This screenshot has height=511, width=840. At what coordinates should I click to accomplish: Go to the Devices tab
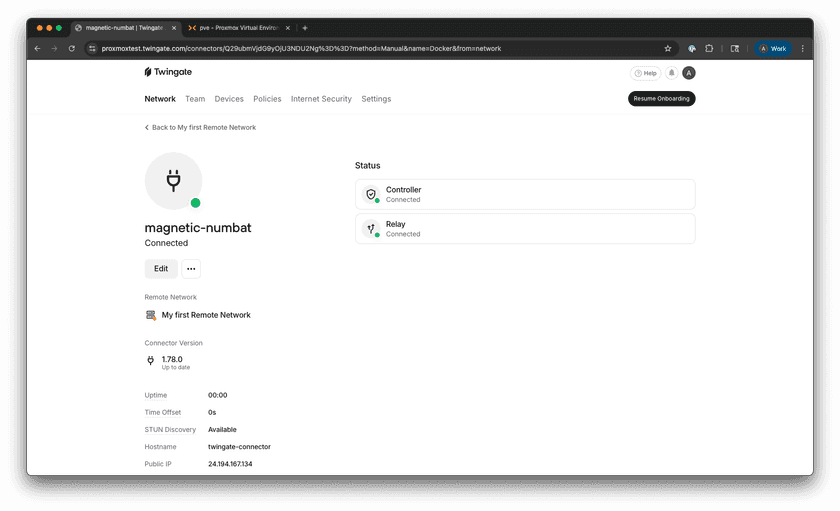[x=229, y=99]
